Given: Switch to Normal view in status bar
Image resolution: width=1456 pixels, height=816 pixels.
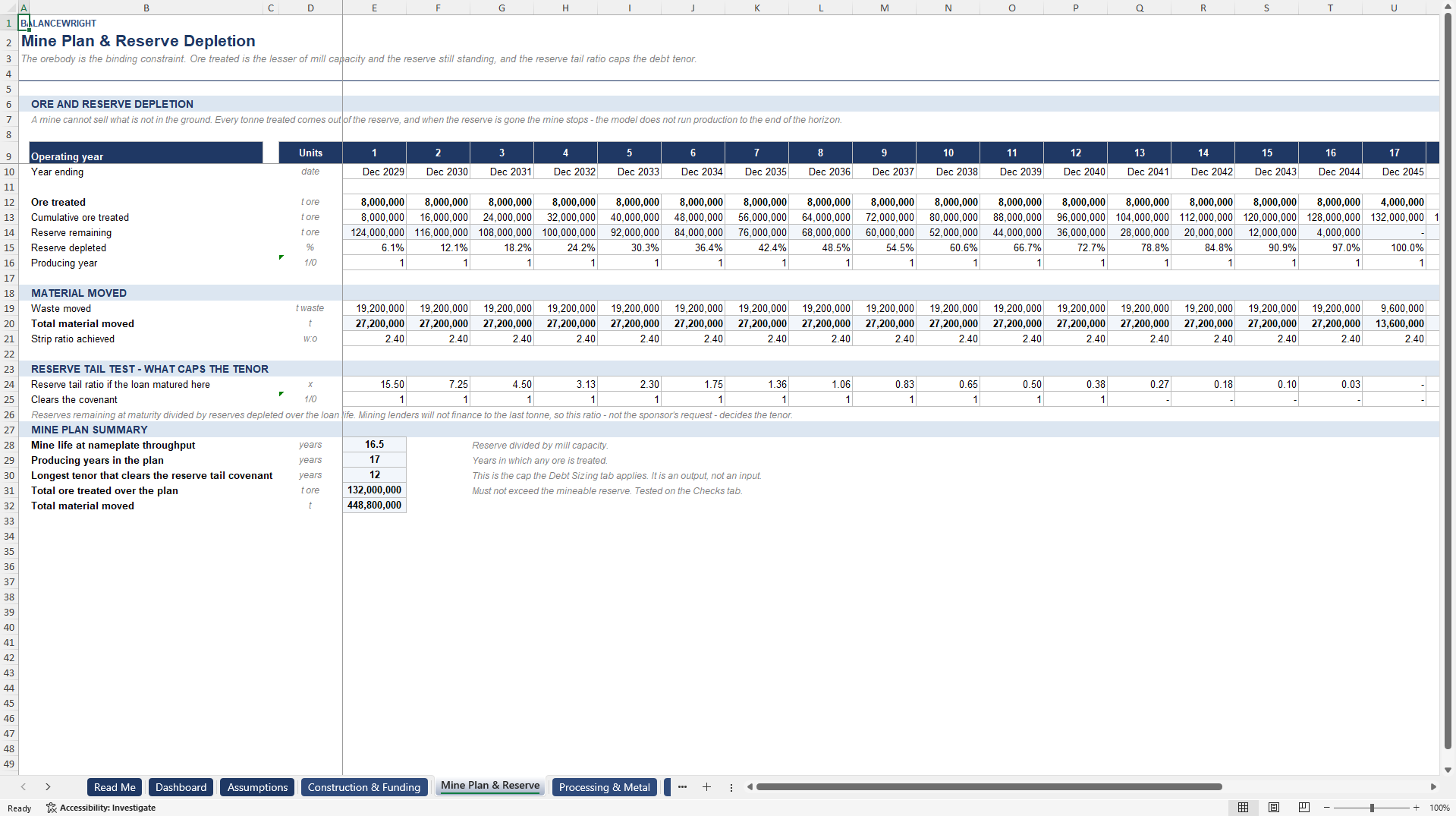Looking at the screenshot, I should pyautogui.click(x=1243, y=808).
